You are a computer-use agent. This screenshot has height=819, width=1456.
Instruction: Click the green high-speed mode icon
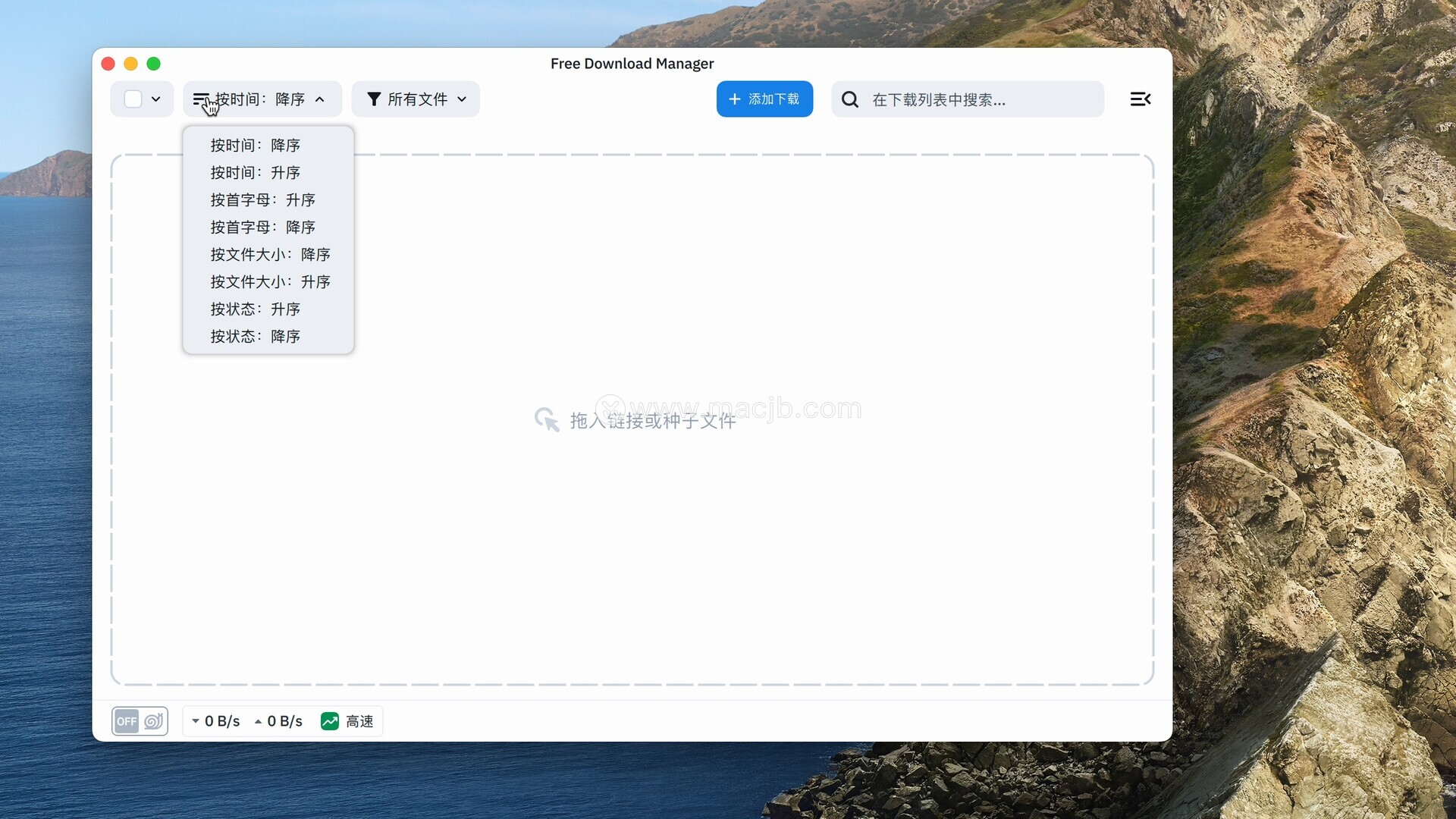[330, 721]
